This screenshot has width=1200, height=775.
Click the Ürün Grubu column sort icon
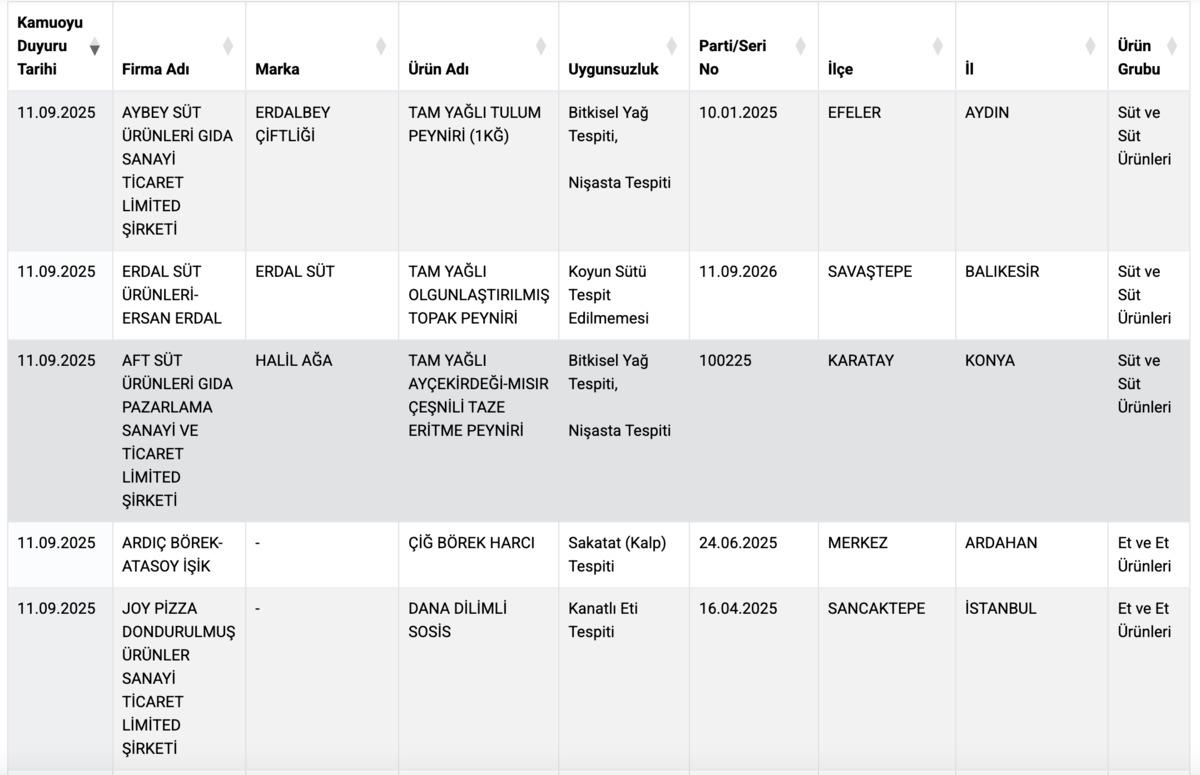(1172, 46)
